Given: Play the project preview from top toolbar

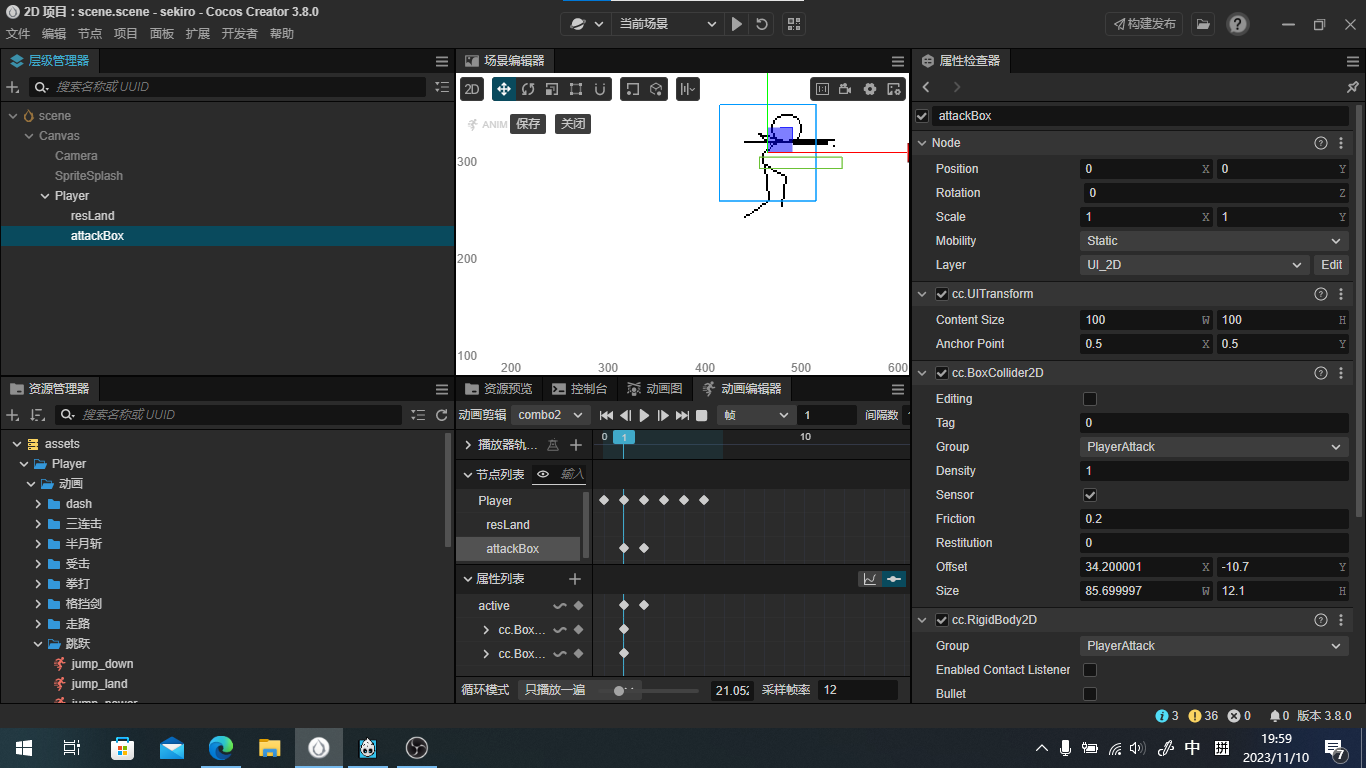Looking at the screenshot, I should (x=737, y=24).
